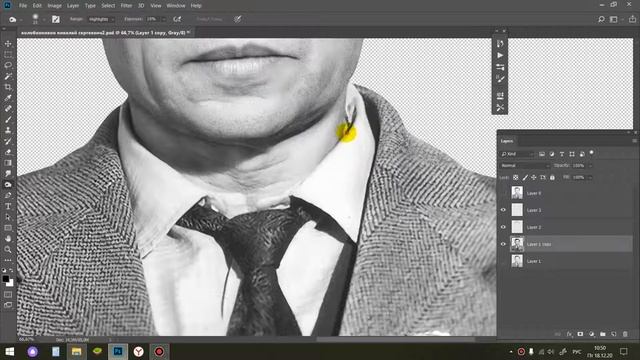Select the Healing Brush tool
Screen dimensions: 640x360
[8, 109]
